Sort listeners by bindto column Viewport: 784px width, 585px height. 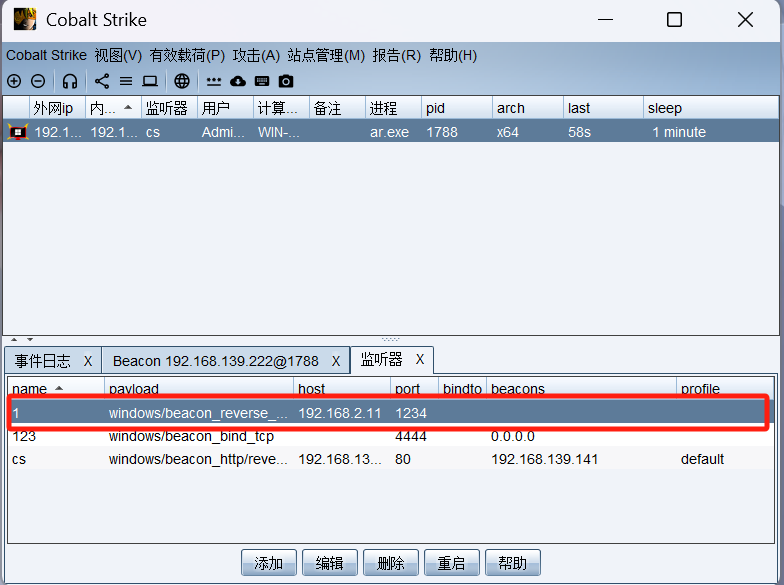(x=462, y=388)
